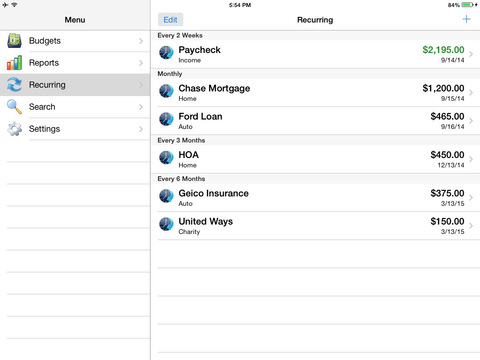Click the Recurring title in header
Viewport: 480px width, 360px height.
point(315,20)
